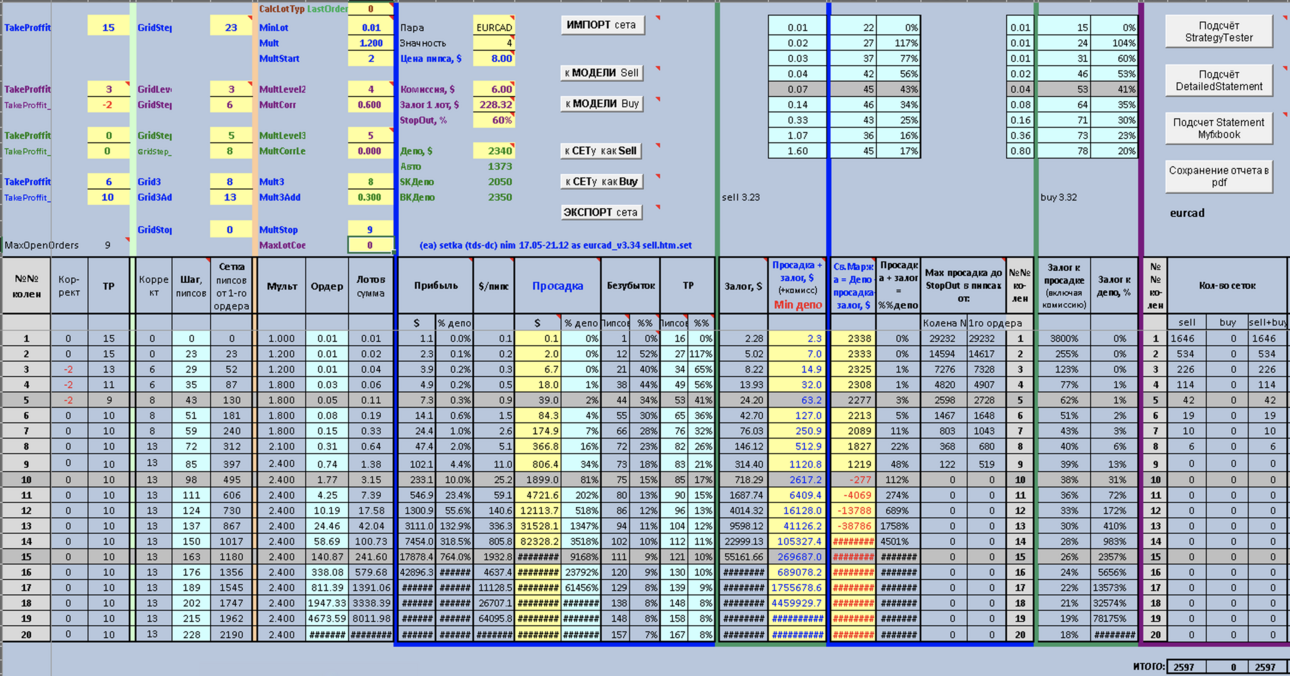This screenshot has height=676, width=1290.
Task: Select the Mult value cell 1.200
Action: pos(371,43)
